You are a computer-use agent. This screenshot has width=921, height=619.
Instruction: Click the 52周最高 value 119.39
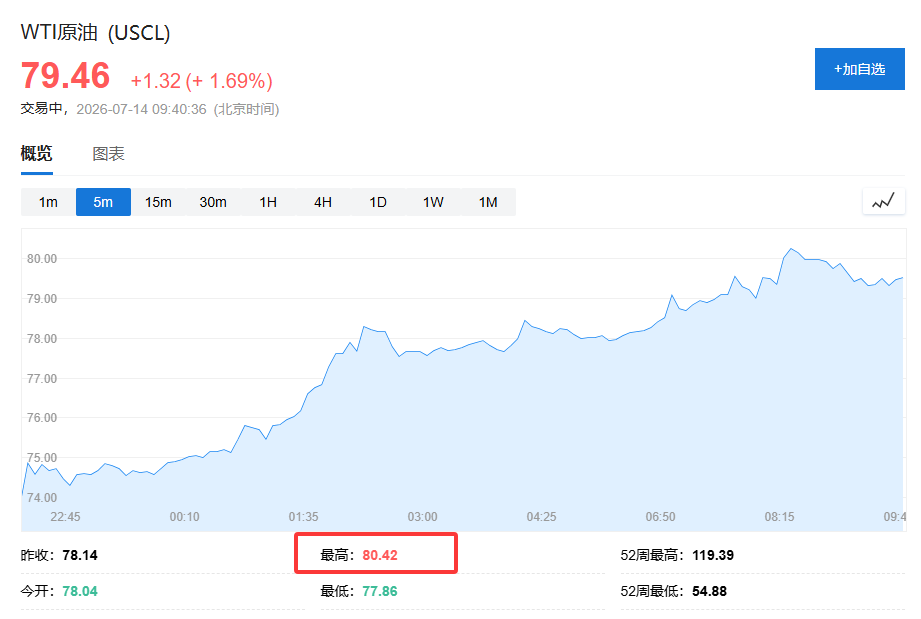(x=712, y=555)
